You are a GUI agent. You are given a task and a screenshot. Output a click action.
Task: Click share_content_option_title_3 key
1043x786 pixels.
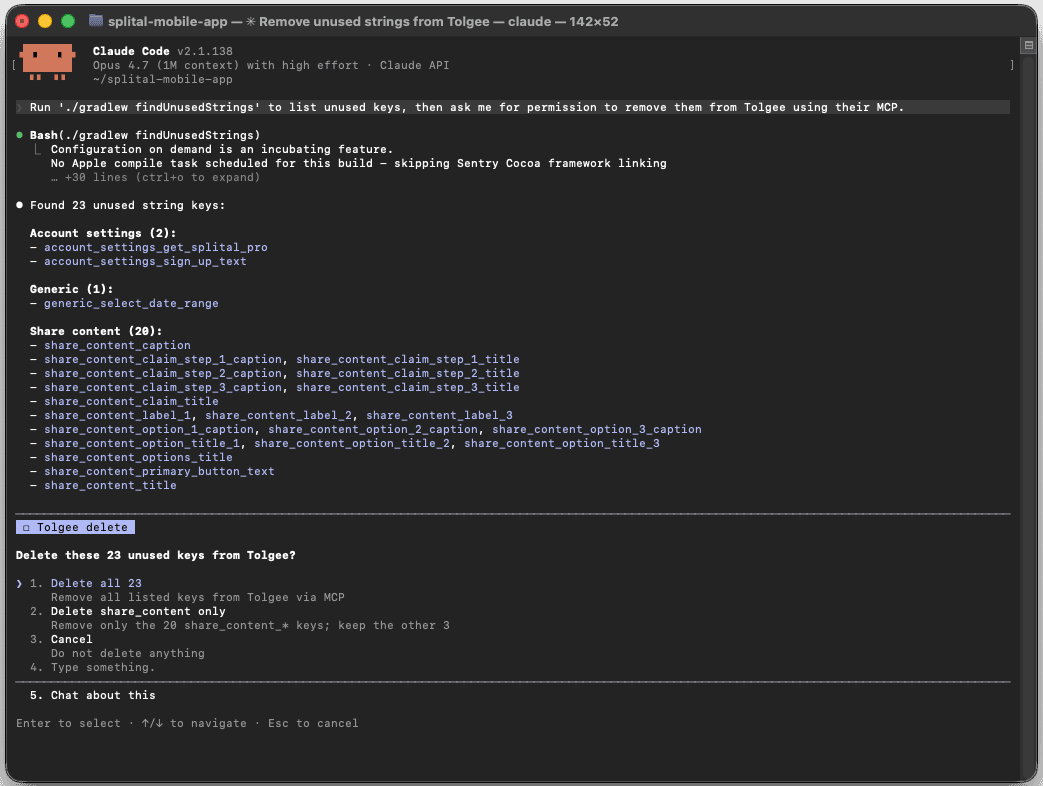click(x=562, y=443)
